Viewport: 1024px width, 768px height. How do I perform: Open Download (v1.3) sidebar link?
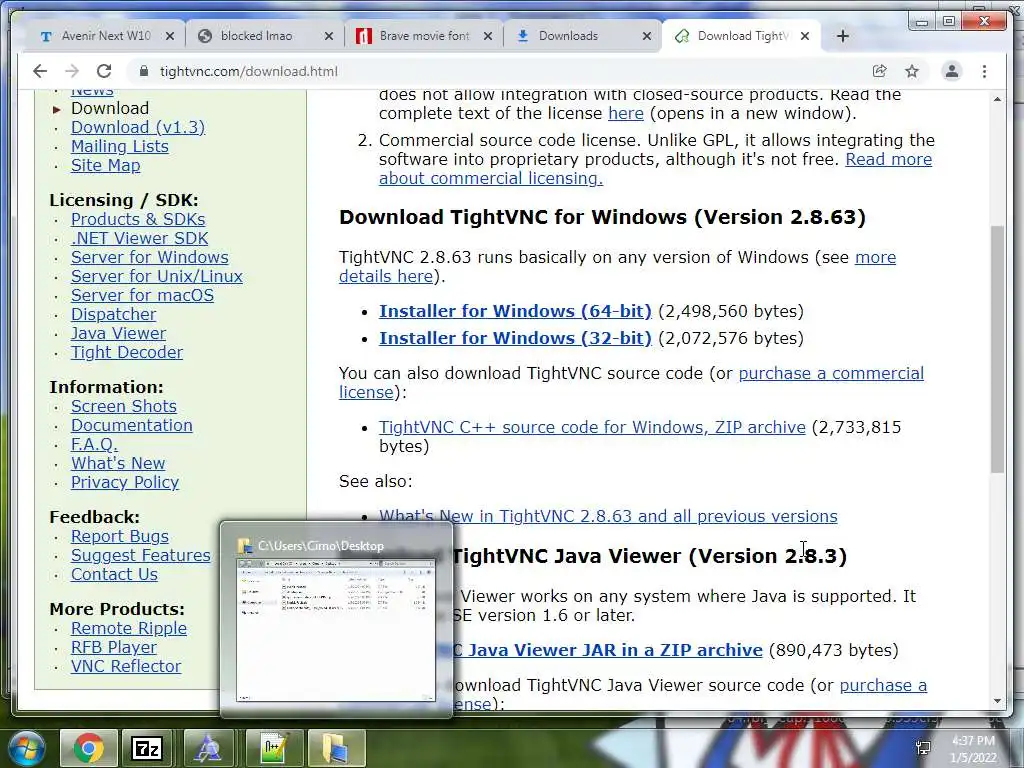138,127
